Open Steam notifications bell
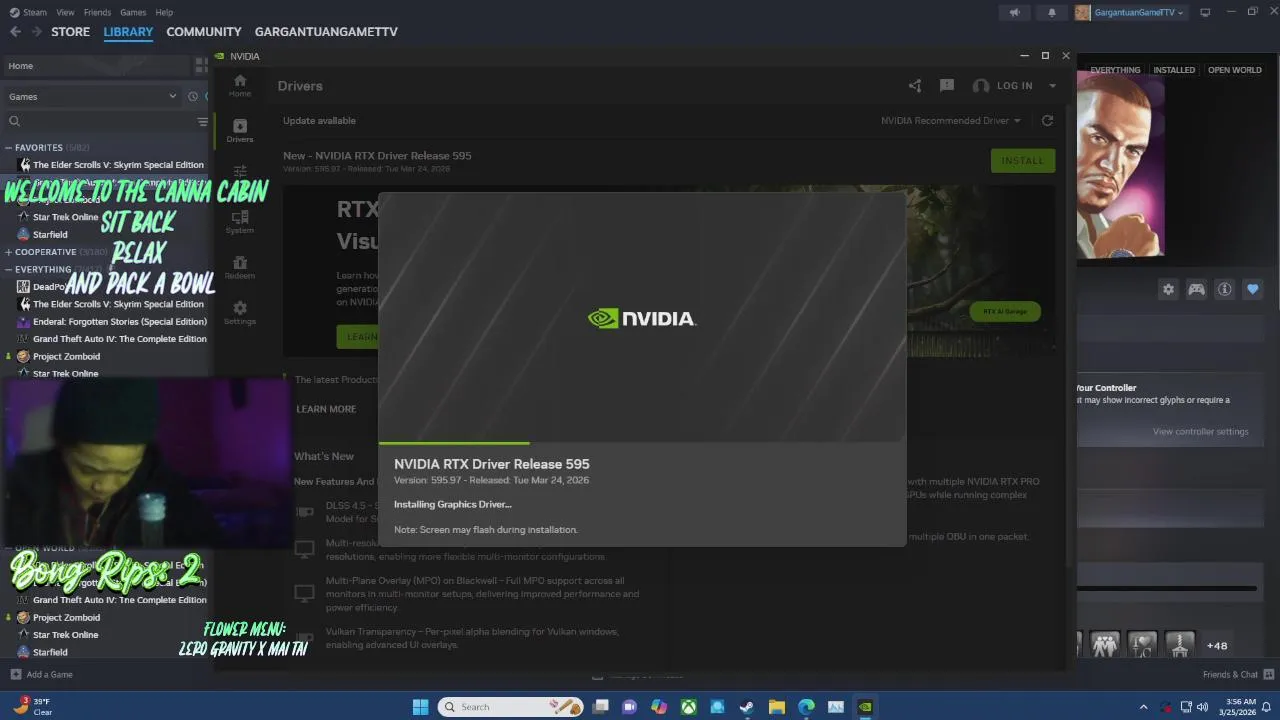Screen dimensions: 1280x720 pyautogui.click(x=1051, y=13)
